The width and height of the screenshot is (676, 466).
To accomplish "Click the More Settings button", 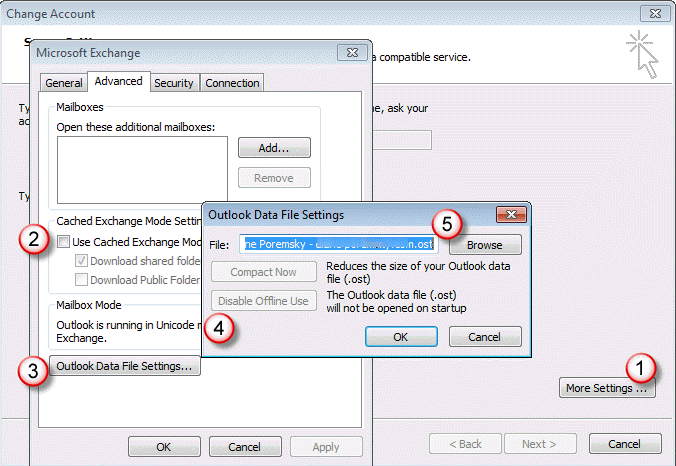I will [607, 388].
